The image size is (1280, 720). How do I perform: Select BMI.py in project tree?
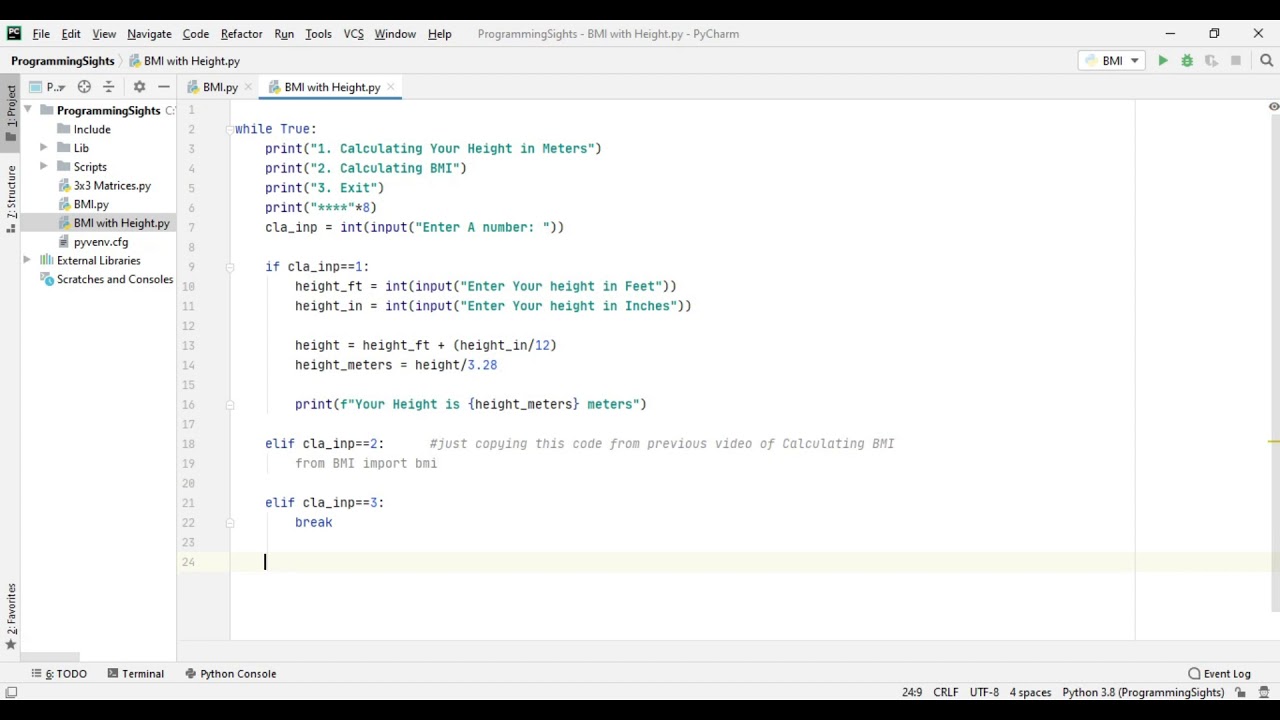click(91, 205)
